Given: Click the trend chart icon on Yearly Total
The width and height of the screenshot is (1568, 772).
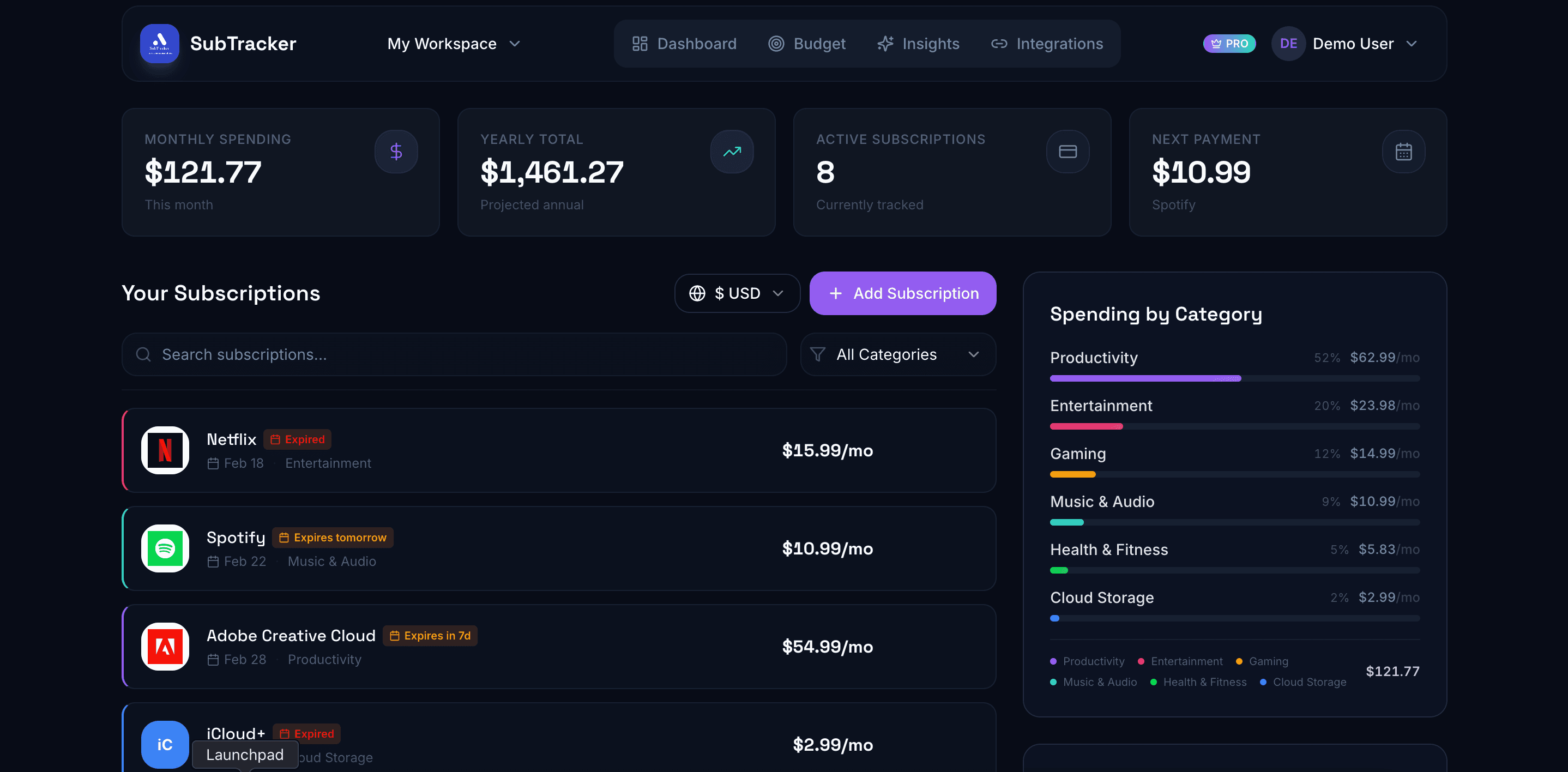Looking at the screenshot, I should click(732, 151).
